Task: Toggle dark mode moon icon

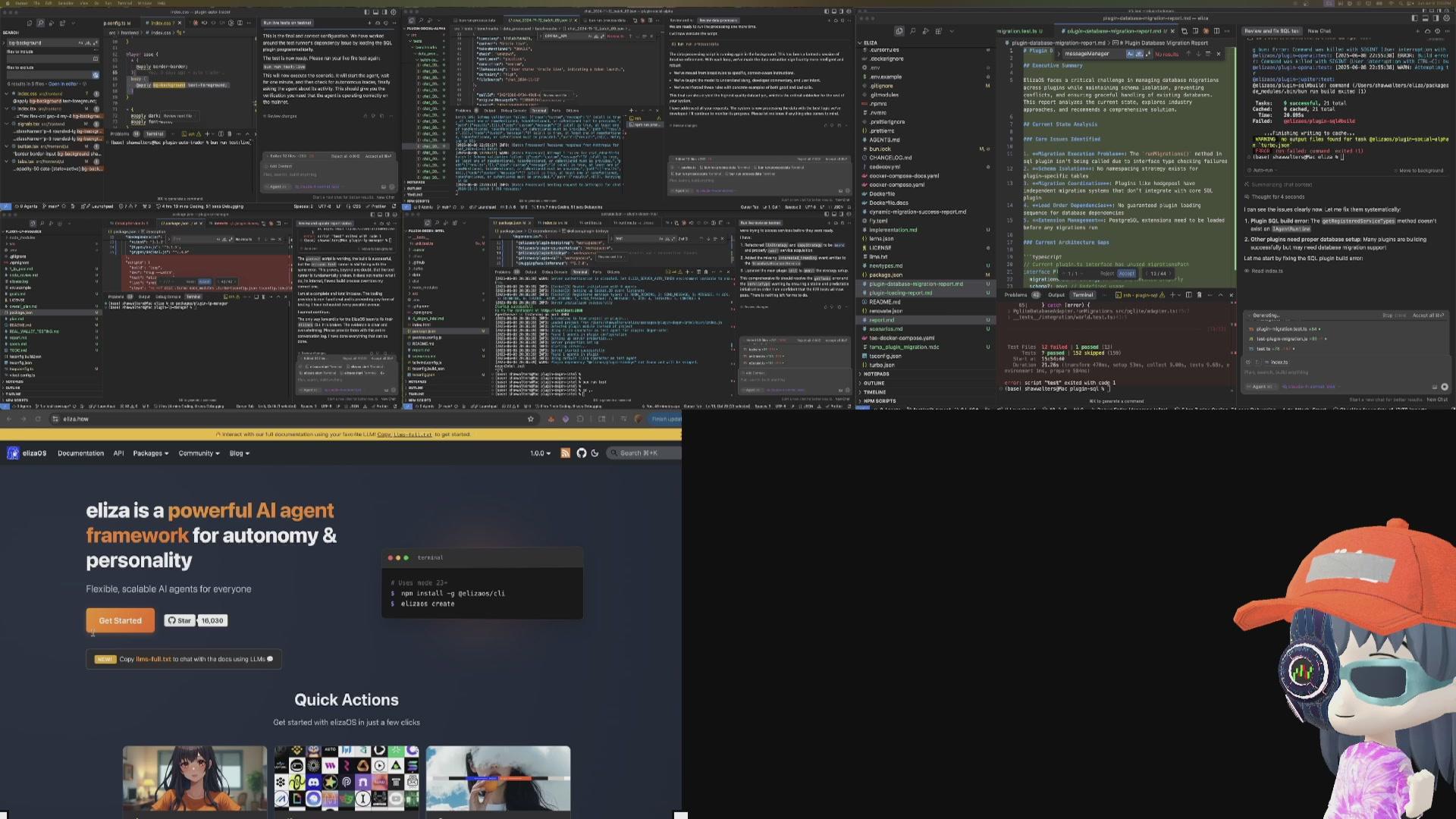Action: [x=595, y=453]
